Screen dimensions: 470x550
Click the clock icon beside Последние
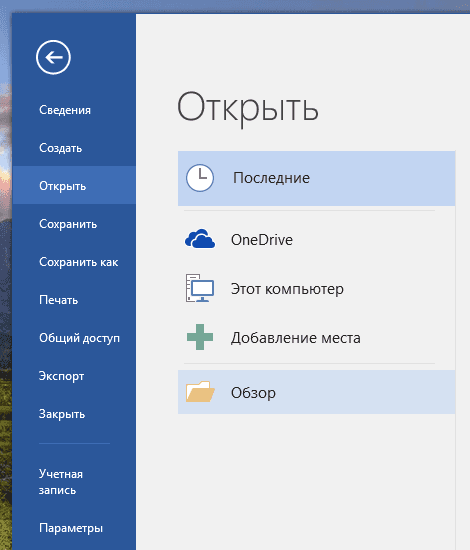200,178
